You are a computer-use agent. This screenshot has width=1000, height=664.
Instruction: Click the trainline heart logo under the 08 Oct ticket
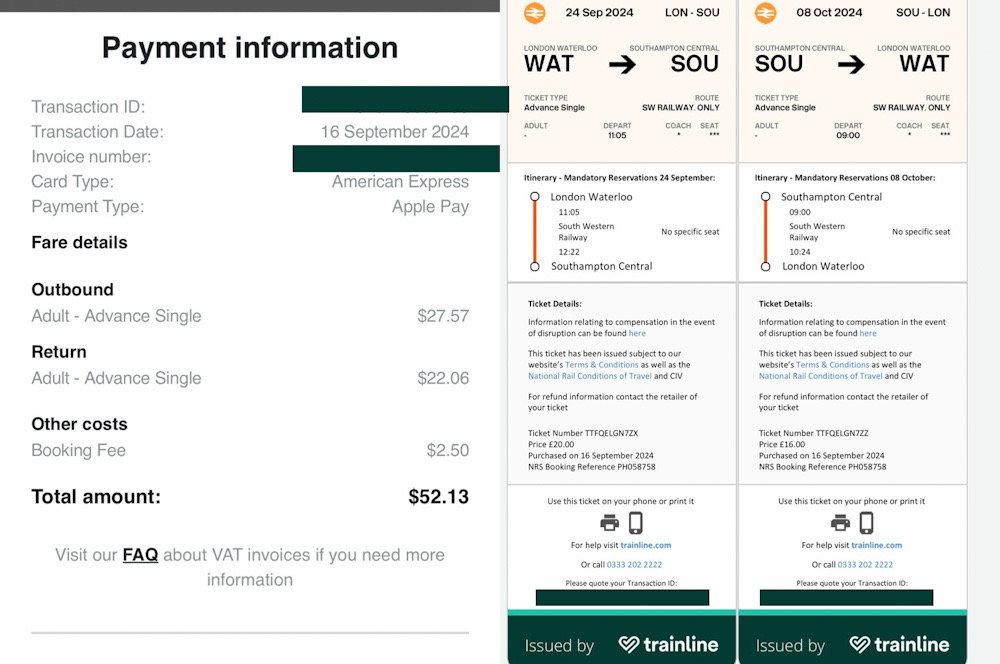860,645
